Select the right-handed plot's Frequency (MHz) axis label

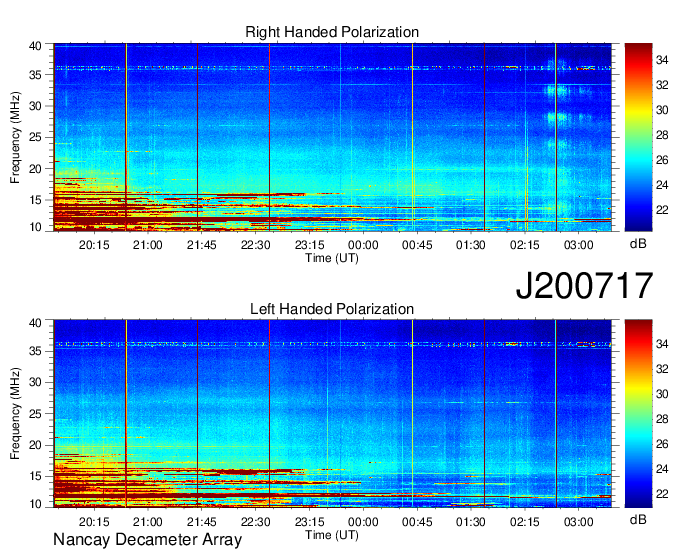(15, 137)
